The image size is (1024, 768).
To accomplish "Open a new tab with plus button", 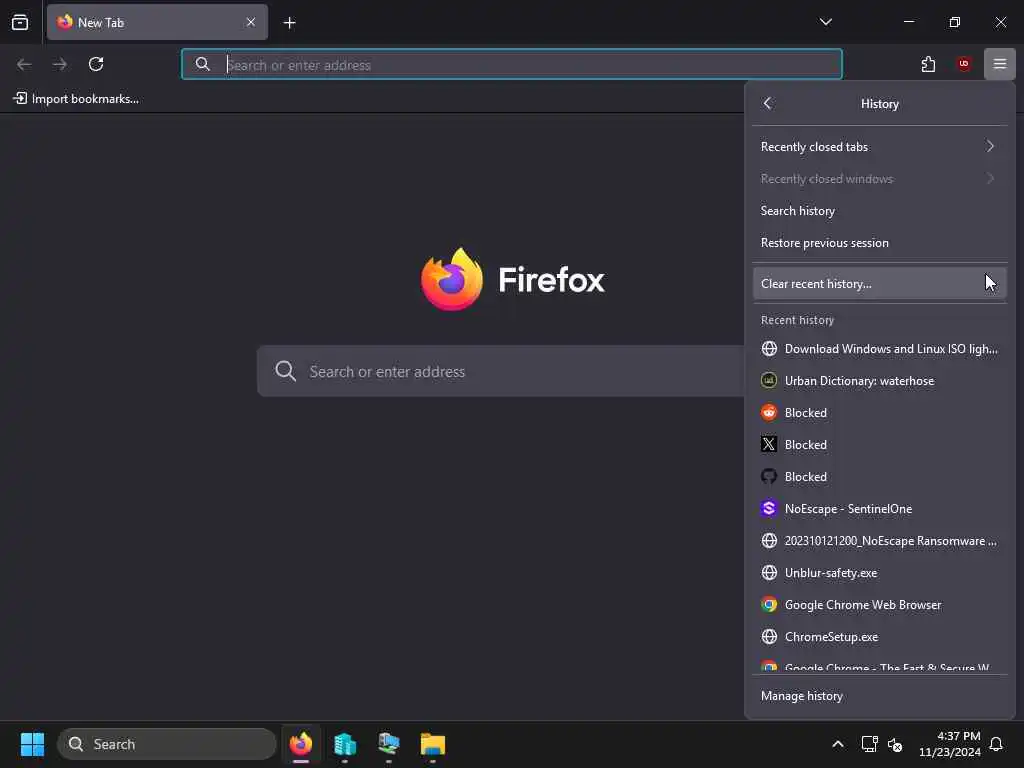I will coord(289,23).
